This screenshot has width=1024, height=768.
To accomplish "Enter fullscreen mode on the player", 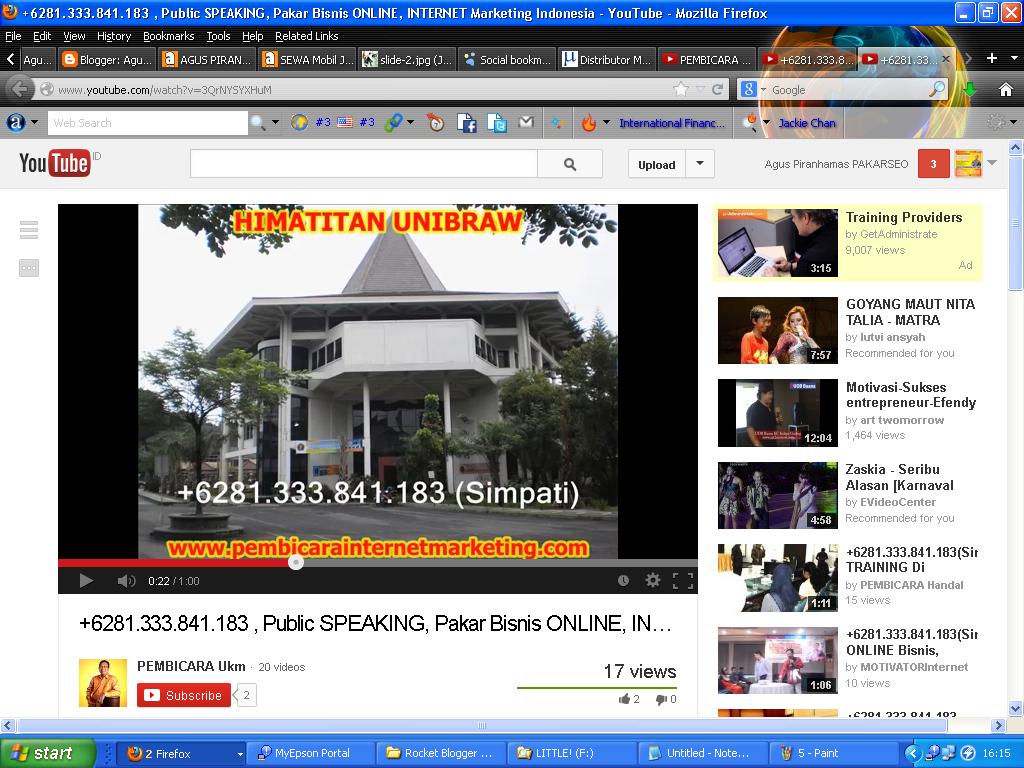I will click(682, 581).
